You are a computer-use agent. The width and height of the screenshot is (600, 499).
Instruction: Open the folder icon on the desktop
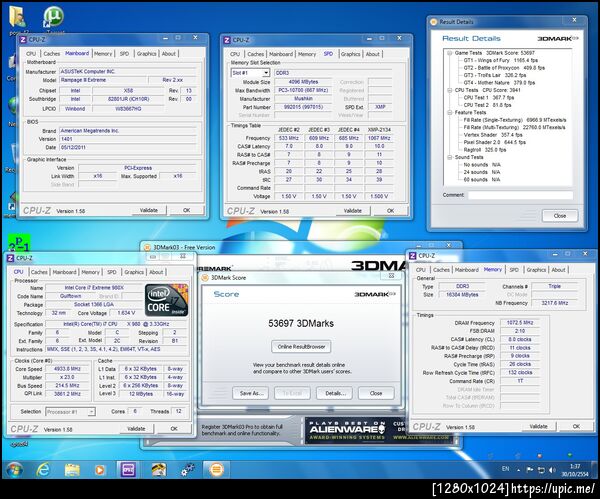(x=18, y=17)
